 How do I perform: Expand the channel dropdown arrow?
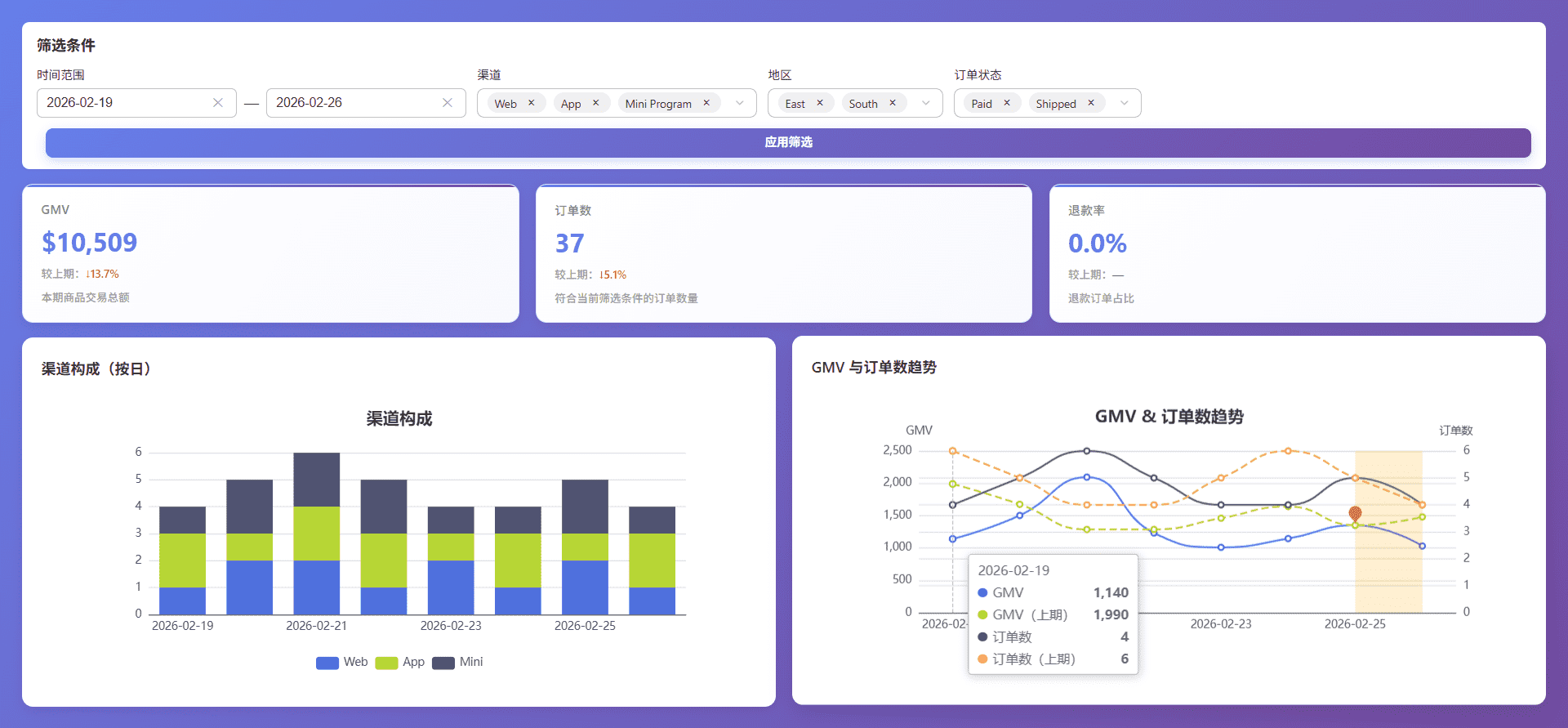click(x=740, y=103)
